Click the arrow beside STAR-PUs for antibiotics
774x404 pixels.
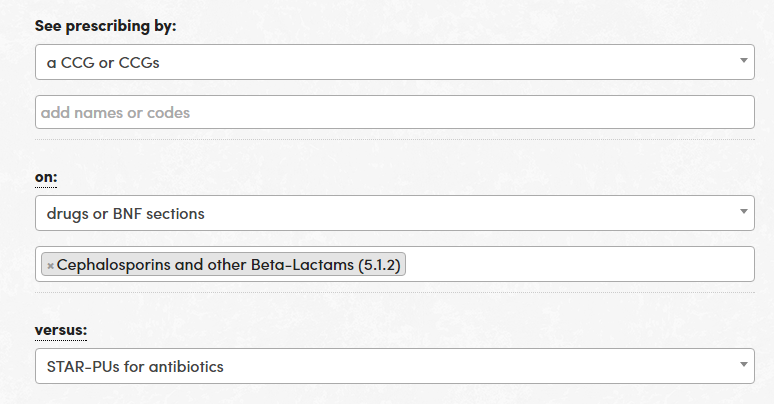[744, 364]
